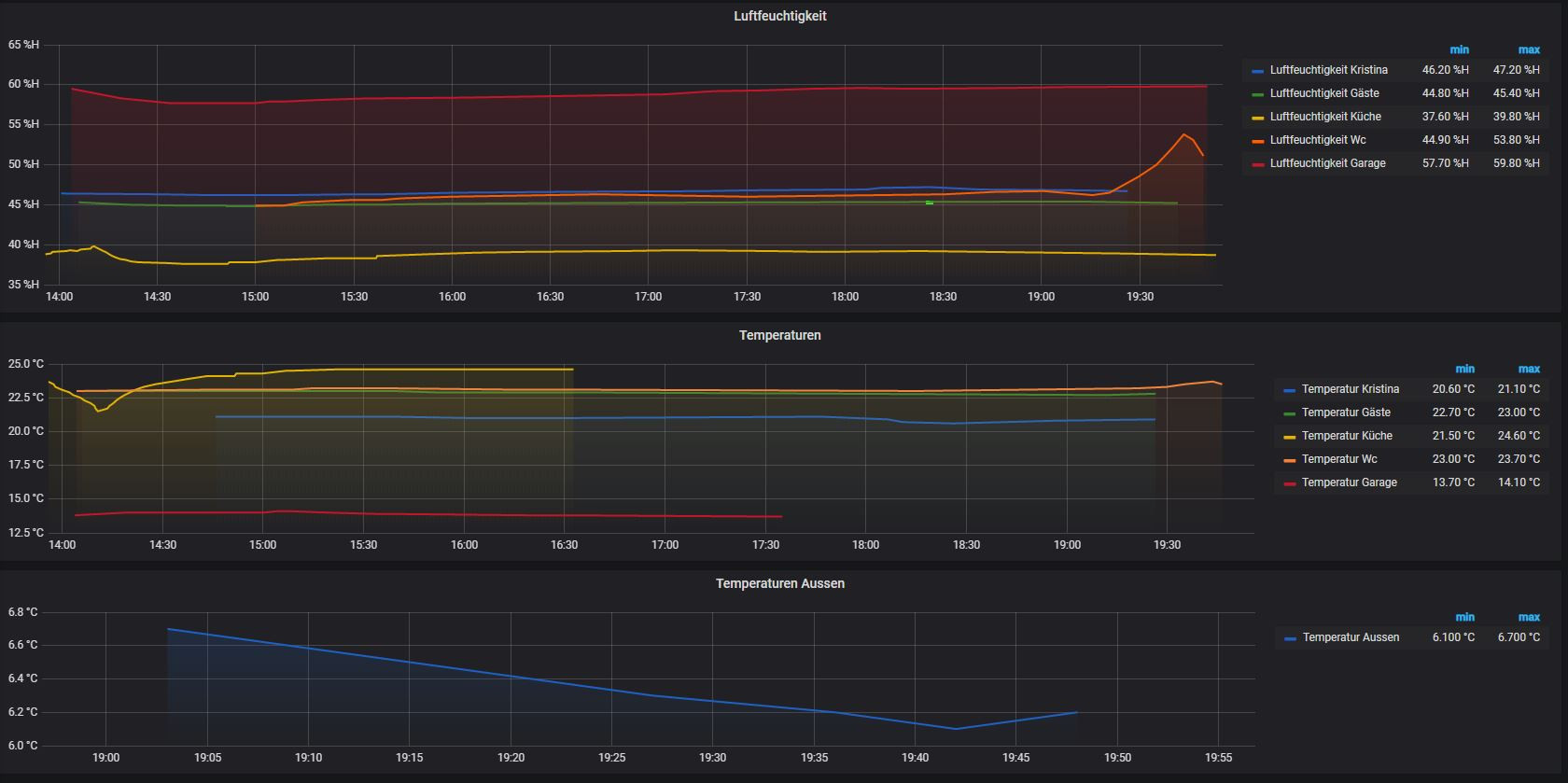Click the 17:30 label on Temperaturen time axis
The image size is (1568, 783).
[x=765, y=545]
